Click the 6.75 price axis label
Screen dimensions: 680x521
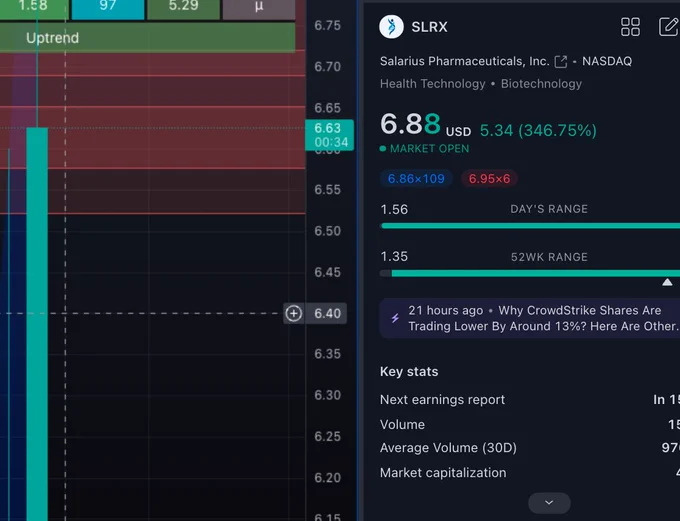point(327,26)
